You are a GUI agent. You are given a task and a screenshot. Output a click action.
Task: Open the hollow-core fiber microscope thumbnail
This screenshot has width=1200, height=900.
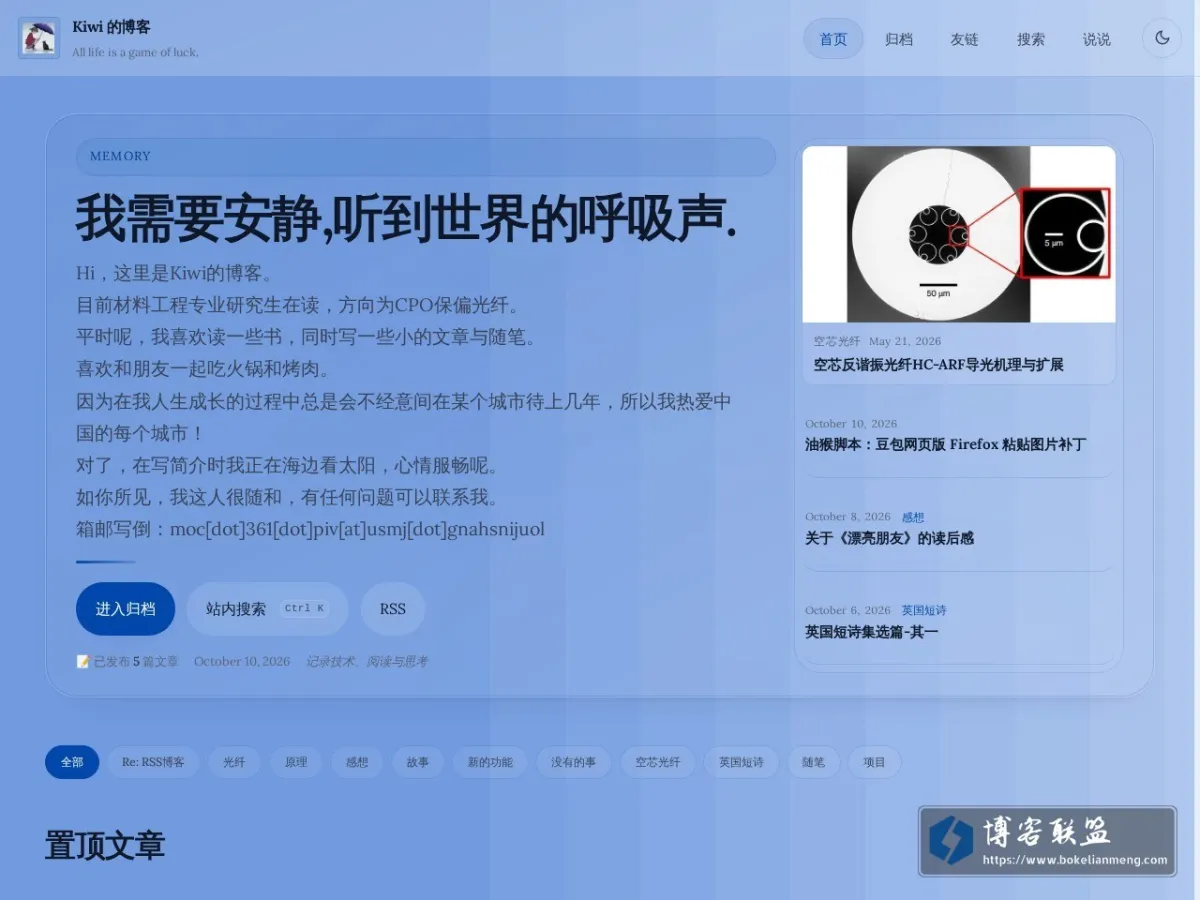[x=959, y=234]
